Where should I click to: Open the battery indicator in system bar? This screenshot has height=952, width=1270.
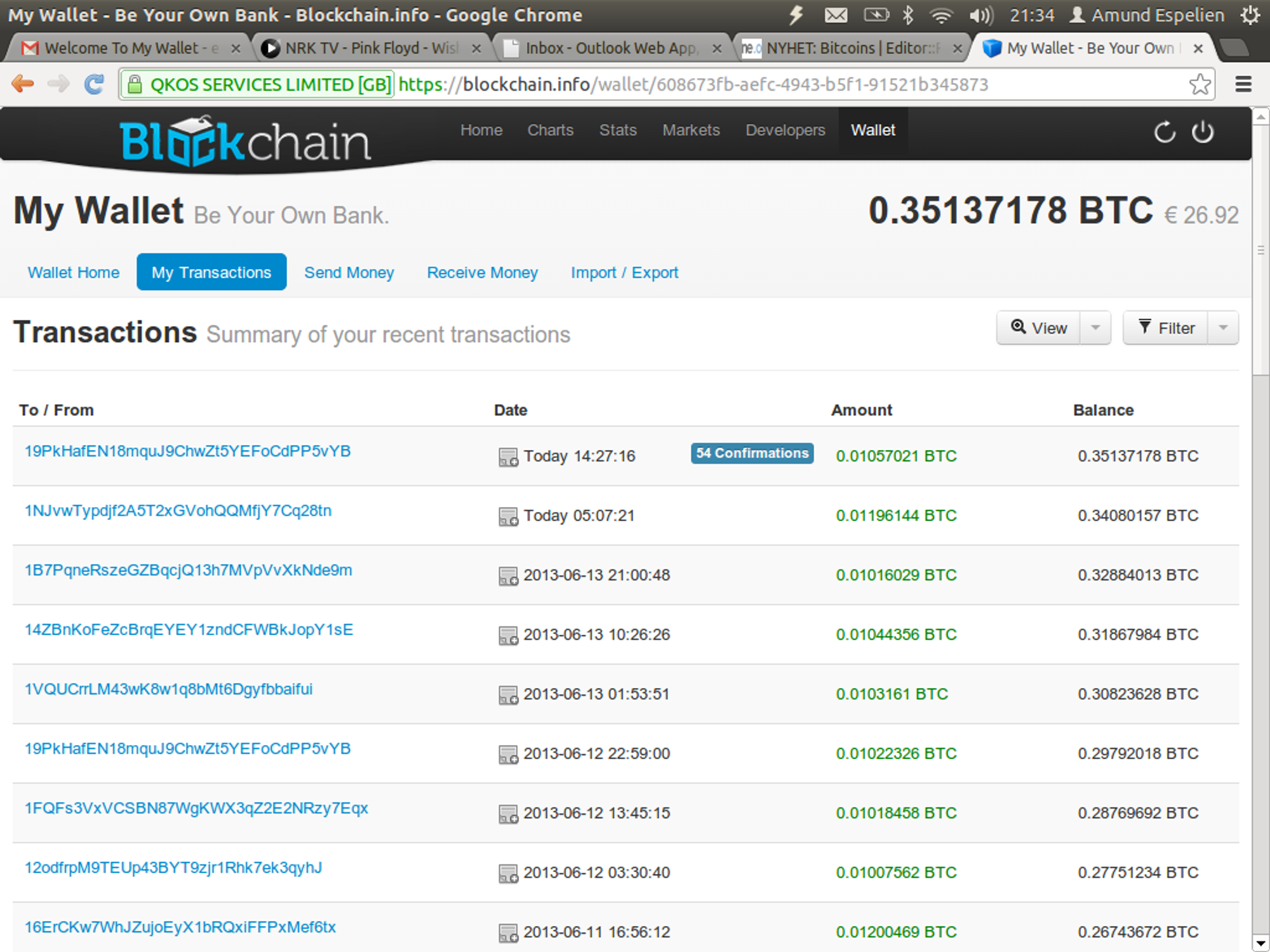coord(876,15)
